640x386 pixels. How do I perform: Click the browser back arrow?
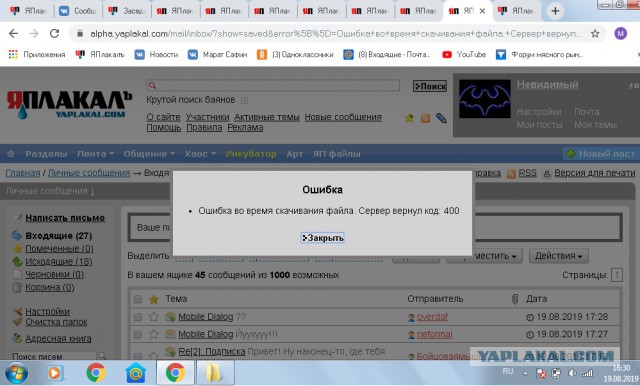13,33
